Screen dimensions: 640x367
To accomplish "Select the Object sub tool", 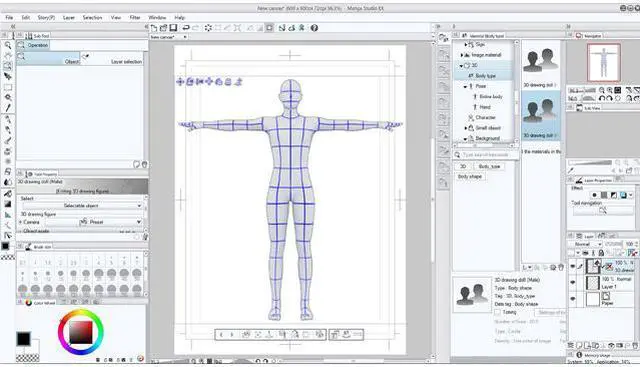I will (x=48, y=58).
